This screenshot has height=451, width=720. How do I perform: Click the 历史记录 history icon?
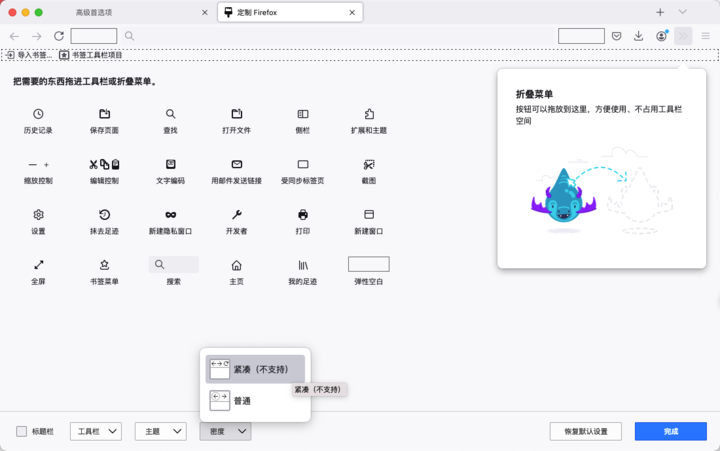[x=38, y=115]
